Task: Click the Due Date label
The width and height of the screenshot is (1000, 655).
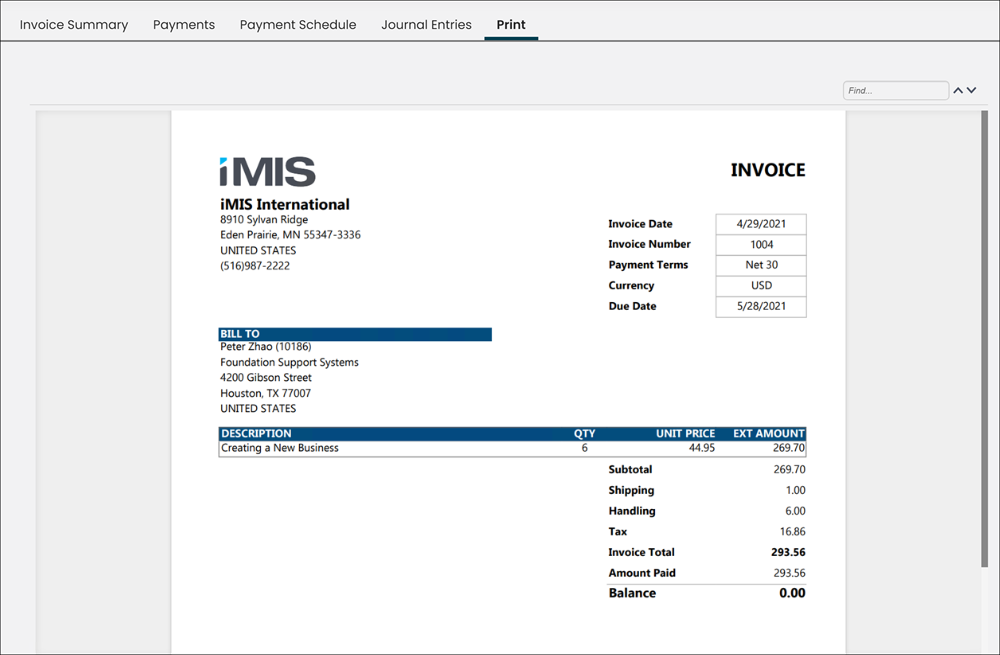Action: coord(632,306)
